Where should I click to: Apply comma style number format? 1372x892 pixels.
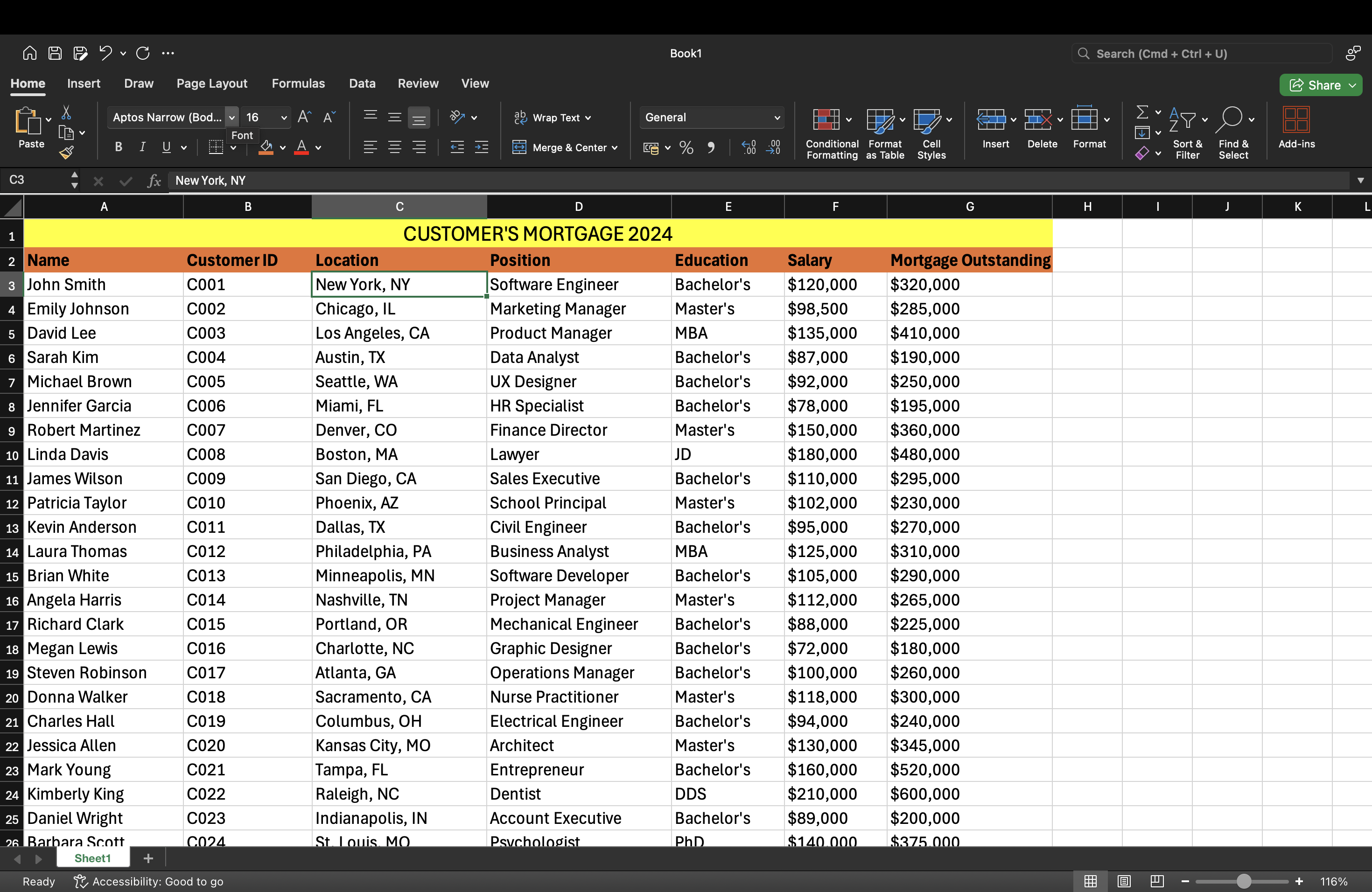[x=711, y=147]
